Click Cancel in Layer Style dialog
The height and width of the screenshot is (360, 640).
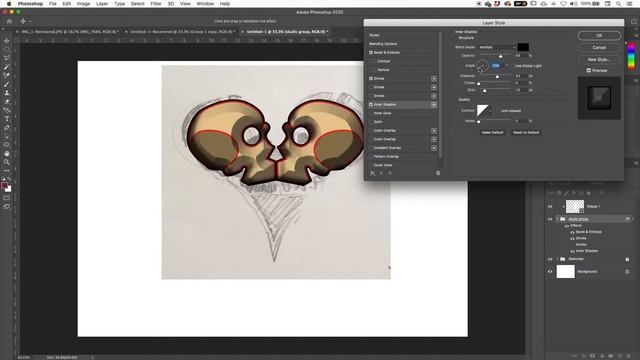pos(599,47)
